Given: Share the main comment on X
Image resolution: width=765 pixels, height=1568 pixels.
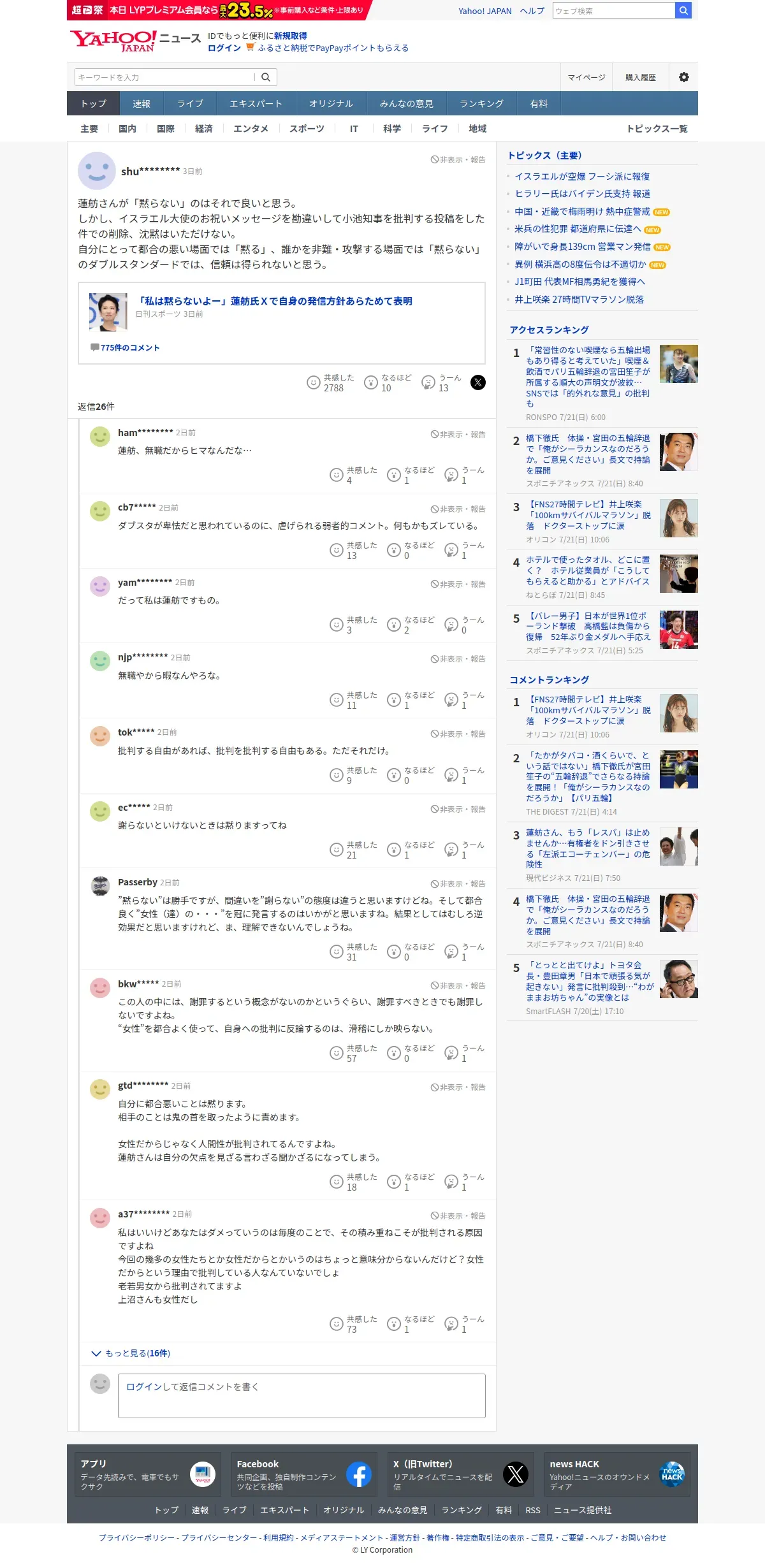Looking at the screenshot, I should click(x=478, y=382).
